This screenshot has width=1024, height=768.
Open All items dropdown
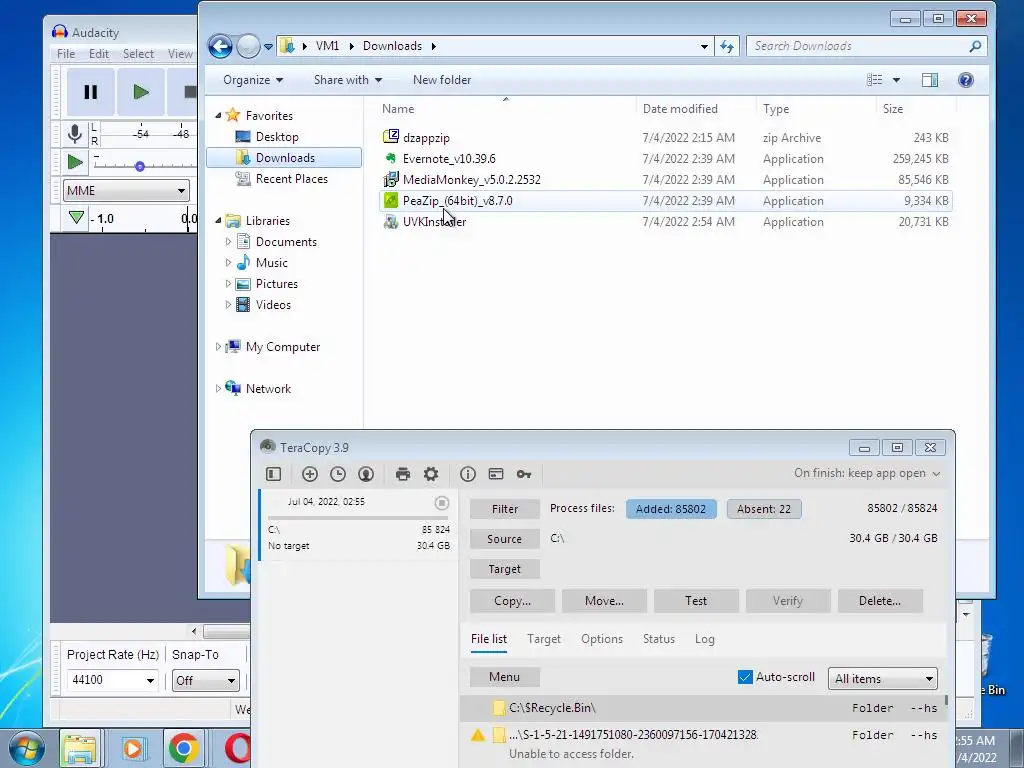[x=882, y=679]
